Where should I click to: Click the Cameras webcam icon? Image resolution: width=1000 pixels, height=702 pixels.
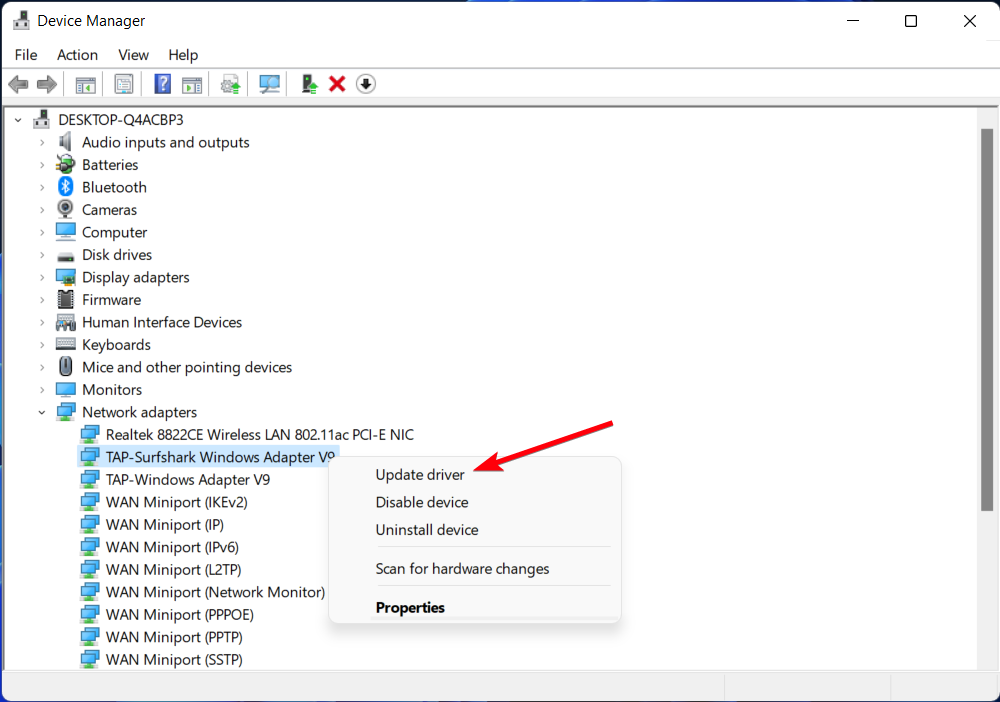tap(65, 209)
